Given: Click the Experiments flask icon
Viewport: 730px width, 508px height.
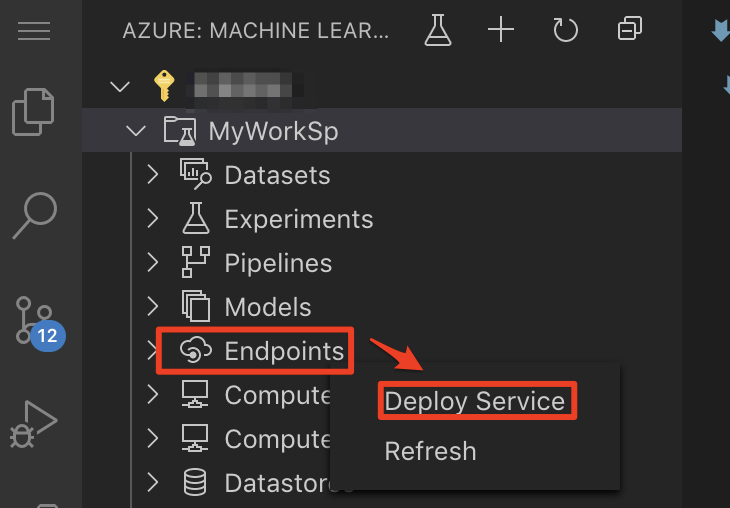Looking at the screenshot, I should pyautogui.click(x=196, y=218).
